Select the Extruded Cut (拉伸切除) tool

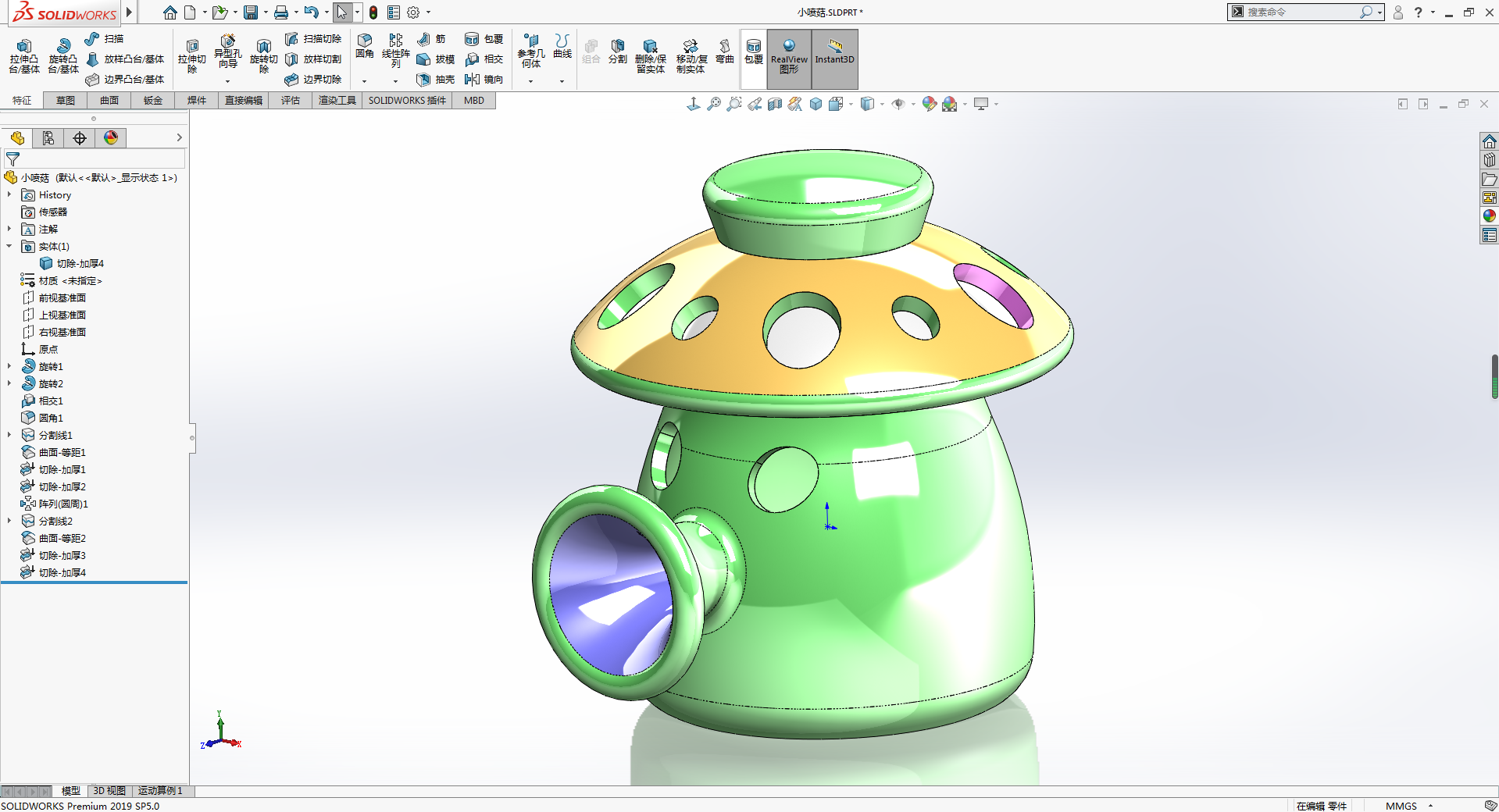pos(192,56)
